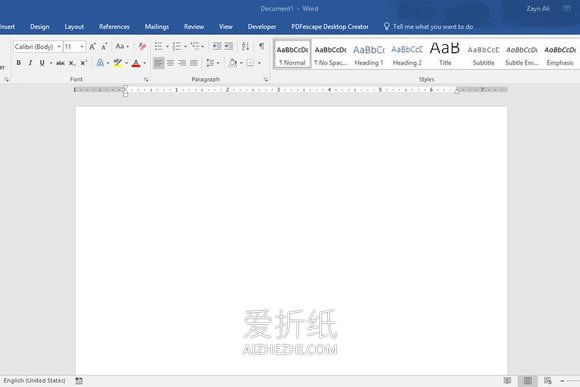Click the English (United States) language indicator
The image size is (580, 387).
click(x=34, y=381)
